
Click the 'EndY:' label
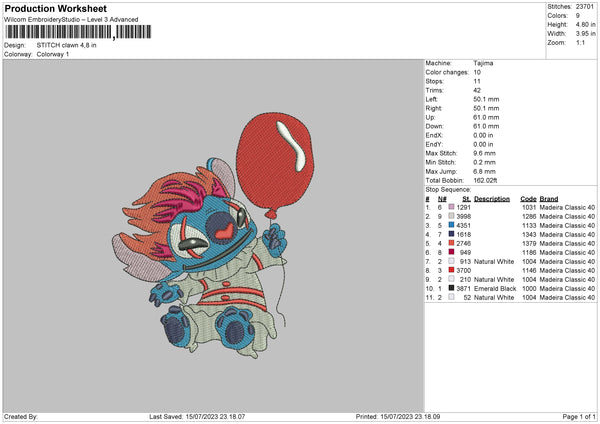[x=434, y=144]
